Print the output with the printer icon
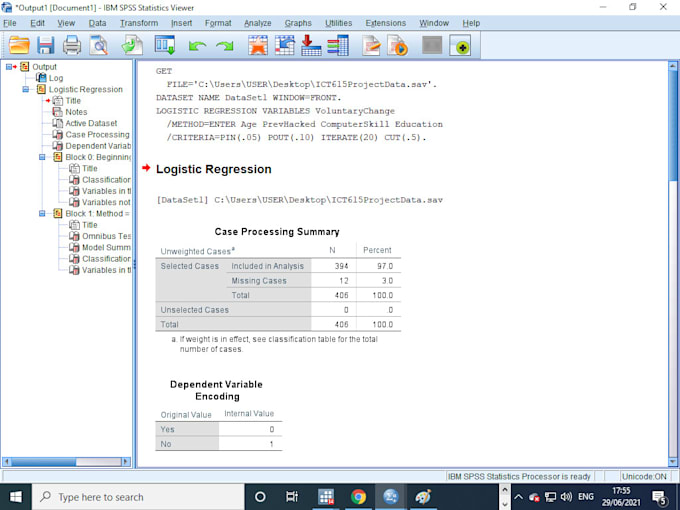 (72, 45)
